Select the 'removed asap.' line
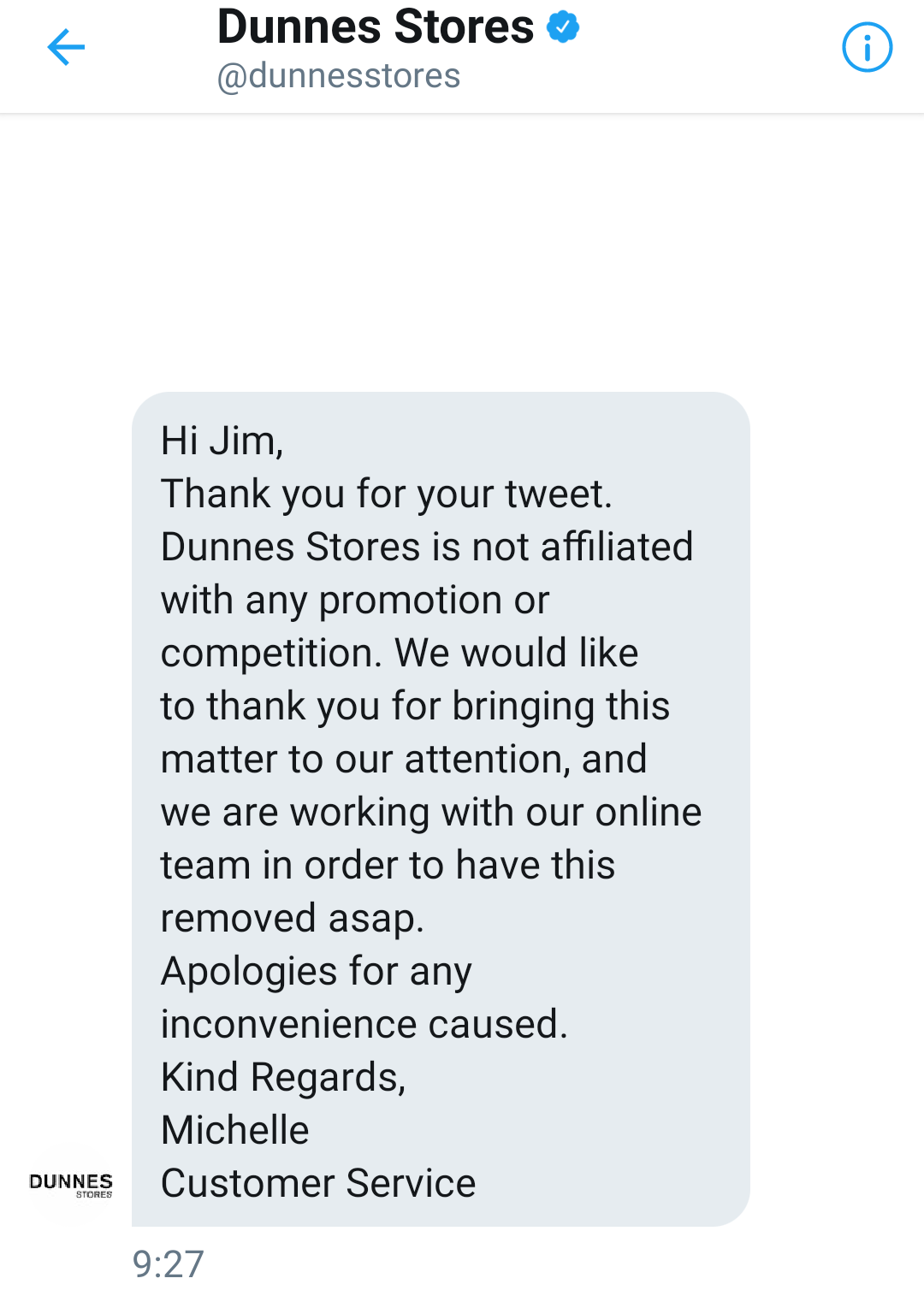 point(293,919)
